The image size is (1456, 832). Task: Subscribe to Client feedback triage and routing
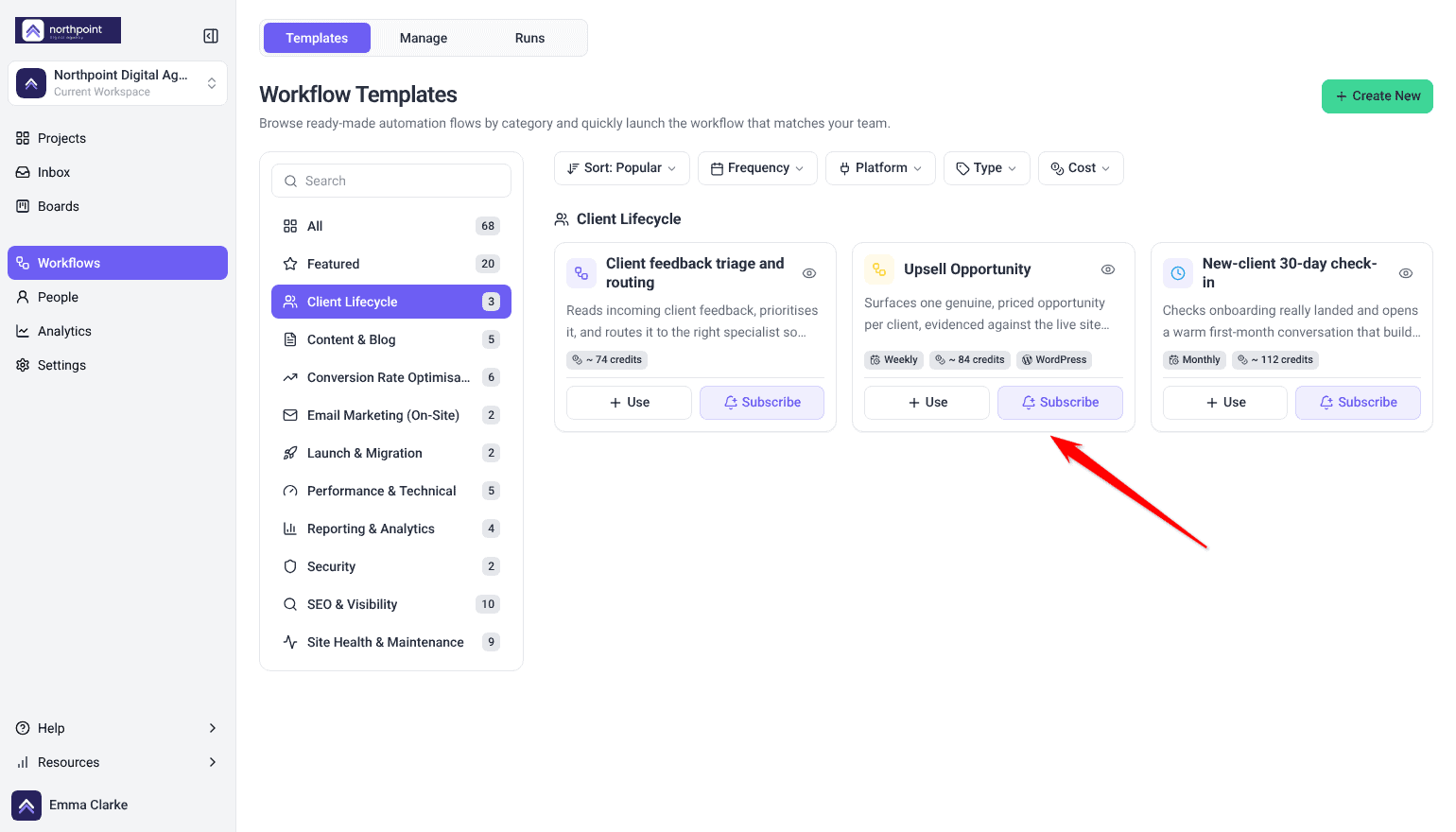(762, 403)
